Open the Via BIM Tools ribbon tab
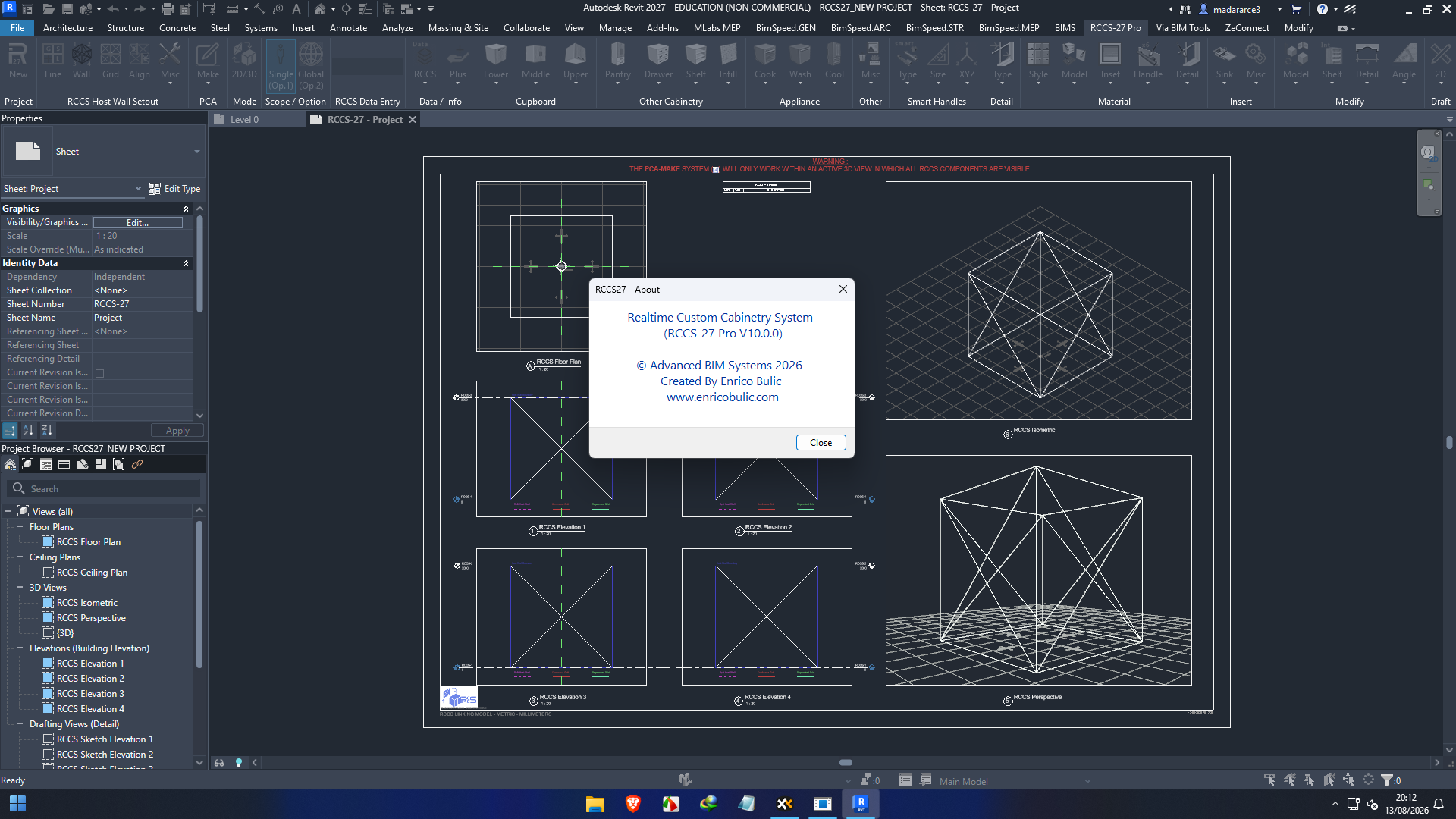The width and height of the screenshot is (1456, 819). pos(1183,28)
